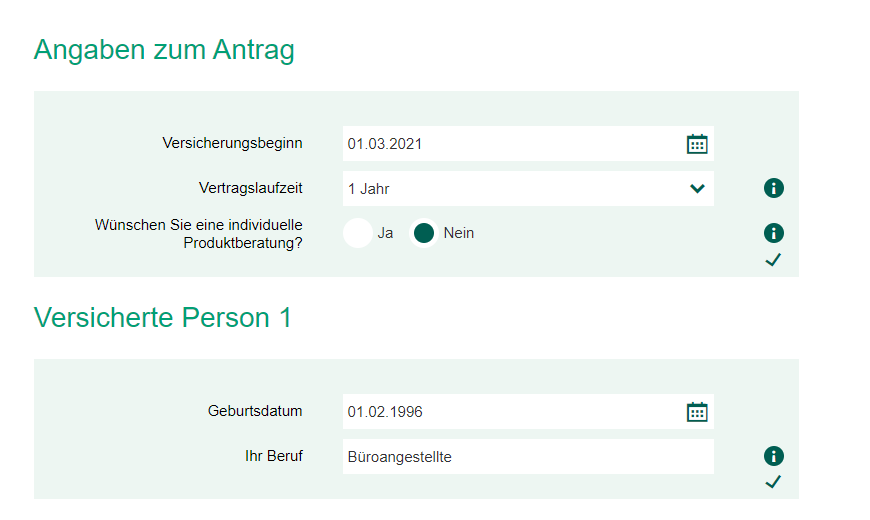
Task: Click the Angaben zum Antrag heading
Action: pos(164,50)
